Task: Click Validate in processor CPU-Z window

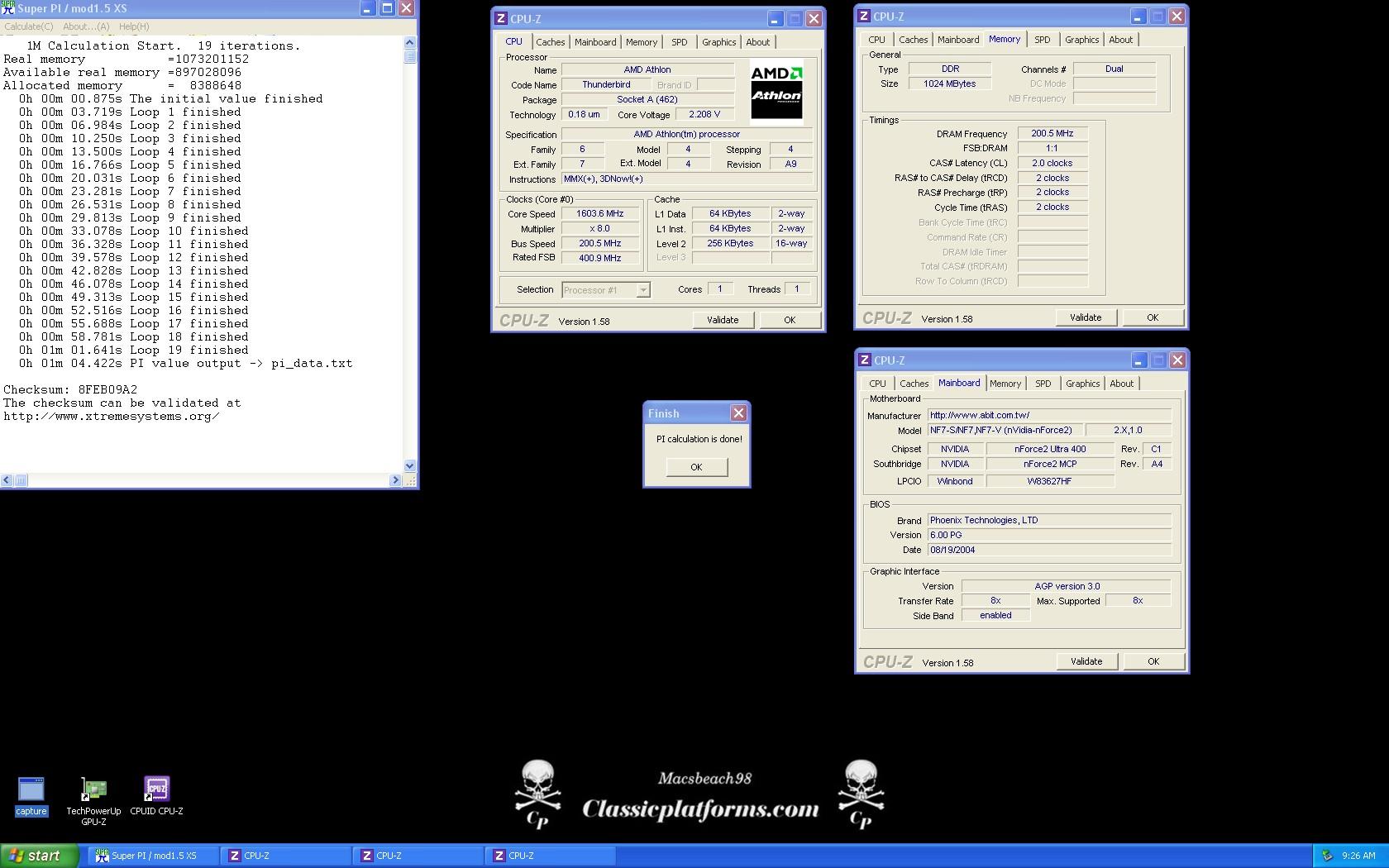Action: click(x=723, y=320)
